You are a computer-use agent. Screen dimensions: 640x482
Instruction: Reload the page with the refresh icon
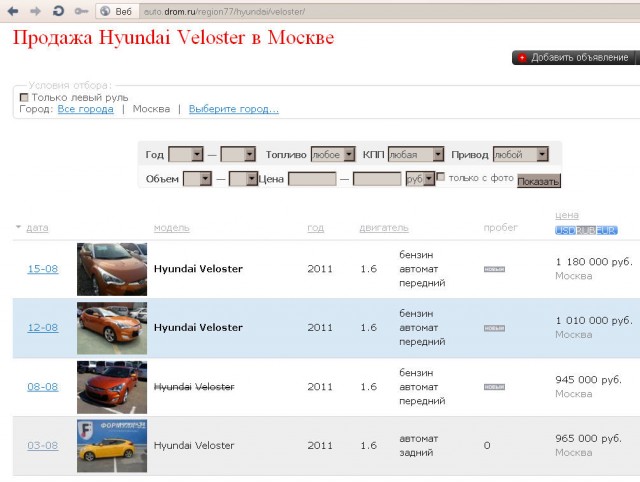pos(58,11)
